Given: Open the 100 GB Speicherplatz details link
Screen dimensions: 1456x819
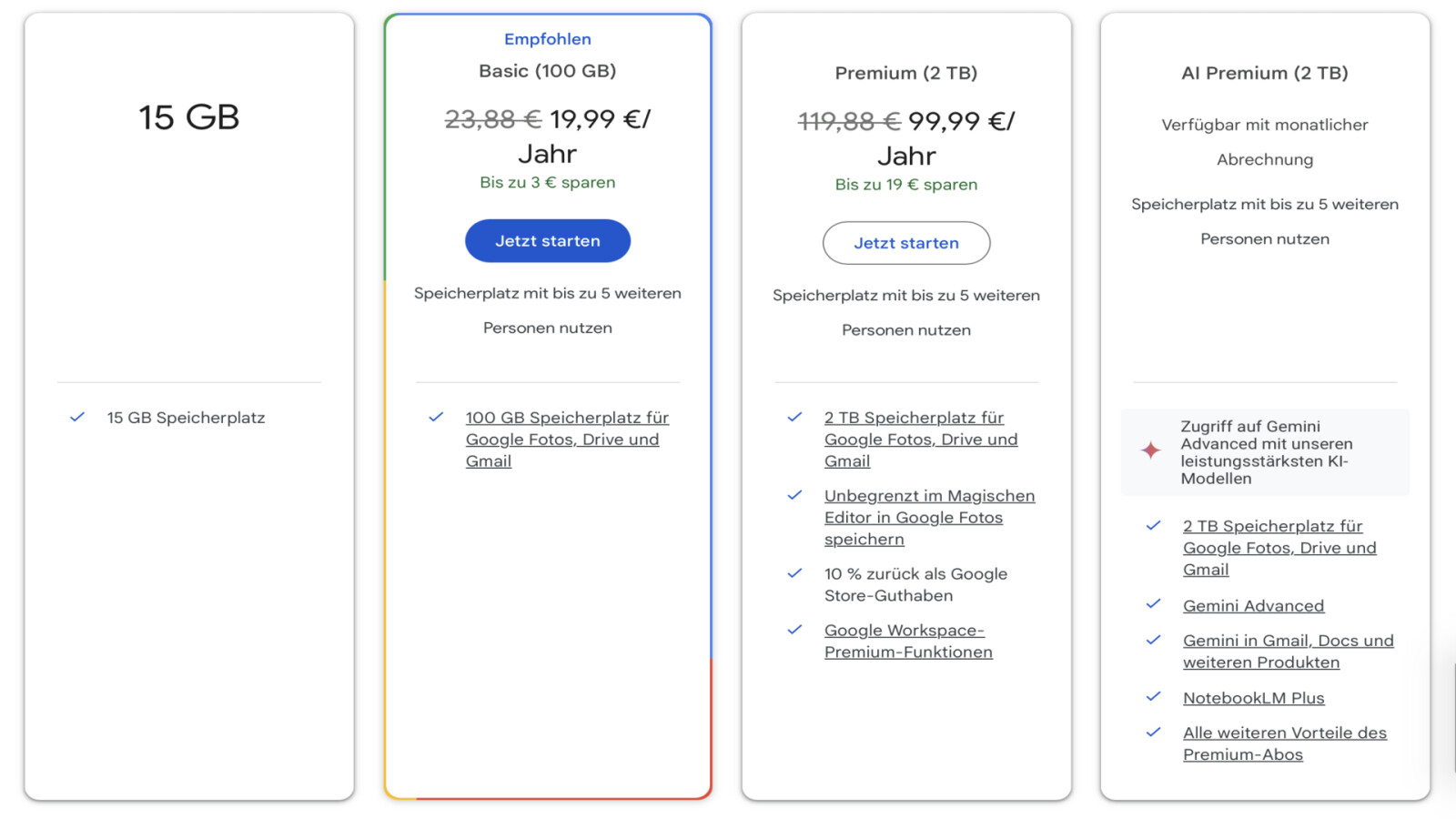Looking at the screenshot, I should click(566, 439).
